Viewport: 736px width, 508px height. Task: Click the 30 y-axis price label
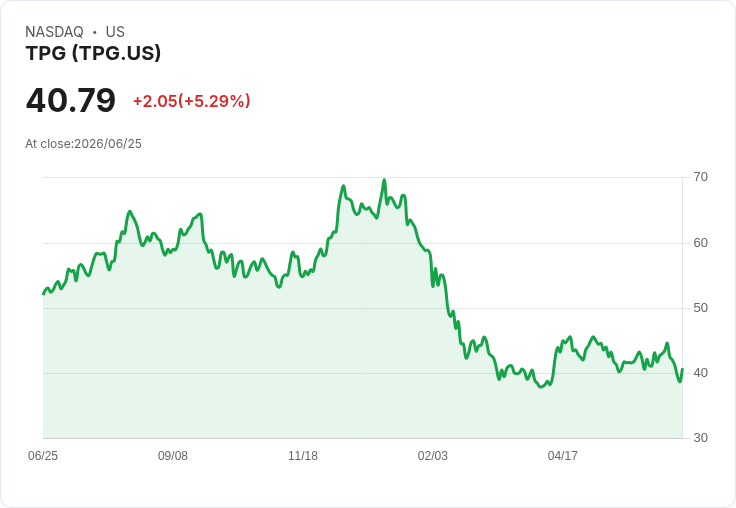(x=700, y=438)
